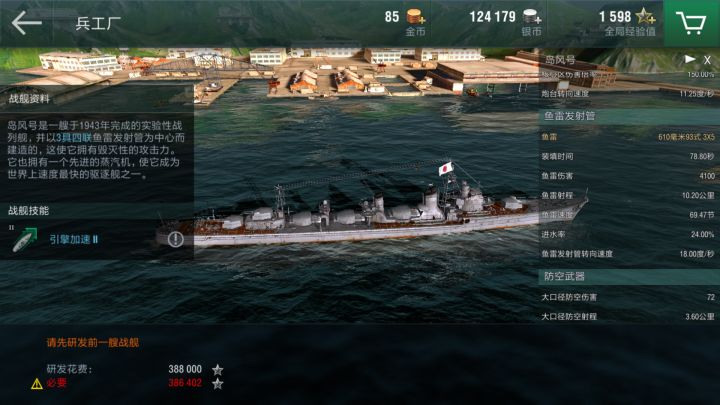Click the yellow warning triangle icon
The width and height of the screenshot is (720, 405).
(37, 384)
